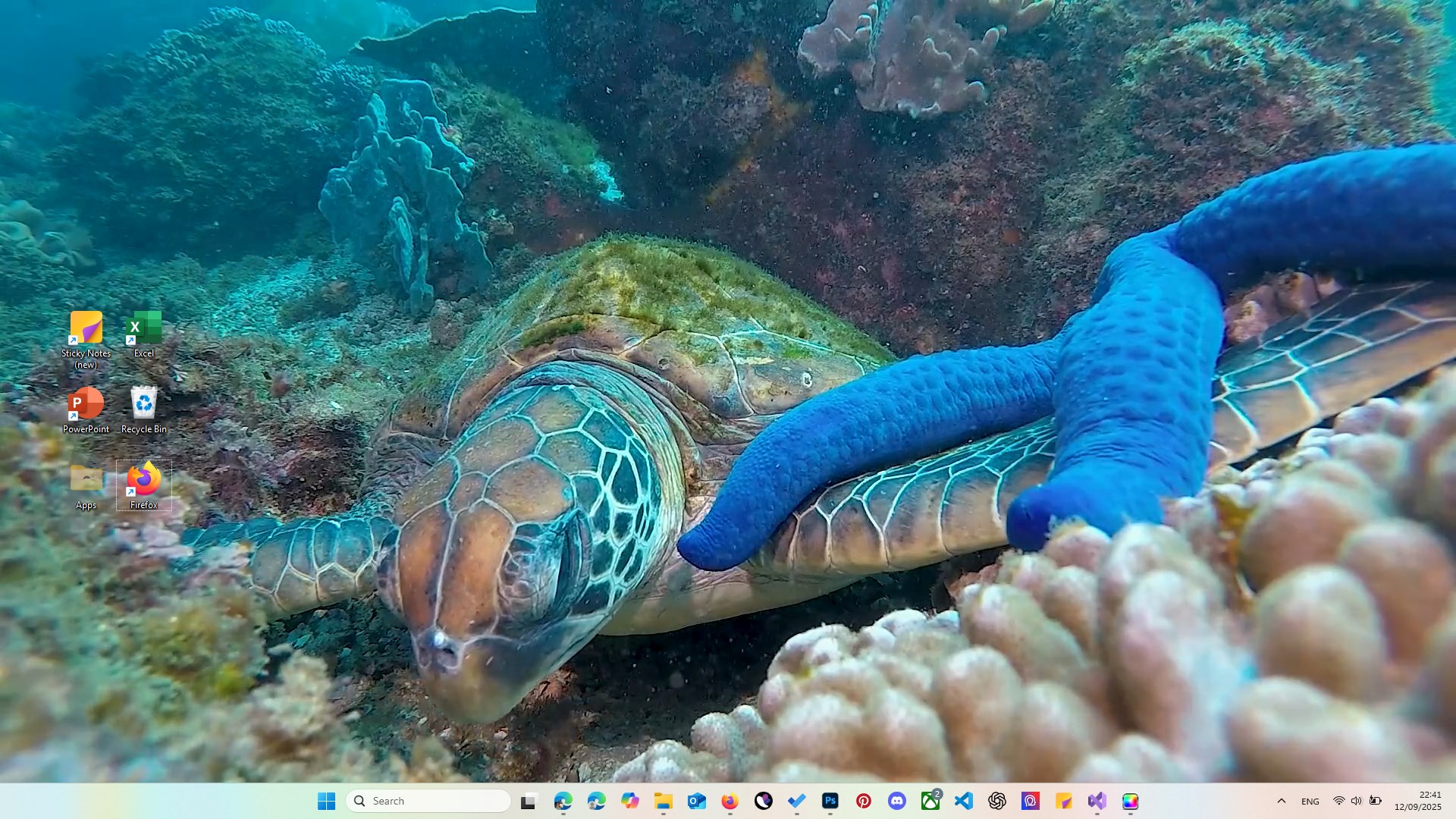Open Microsoft Copilot from the taskbar
The height and width of the screenshot is (819, 1456).
tap(630, 801)
